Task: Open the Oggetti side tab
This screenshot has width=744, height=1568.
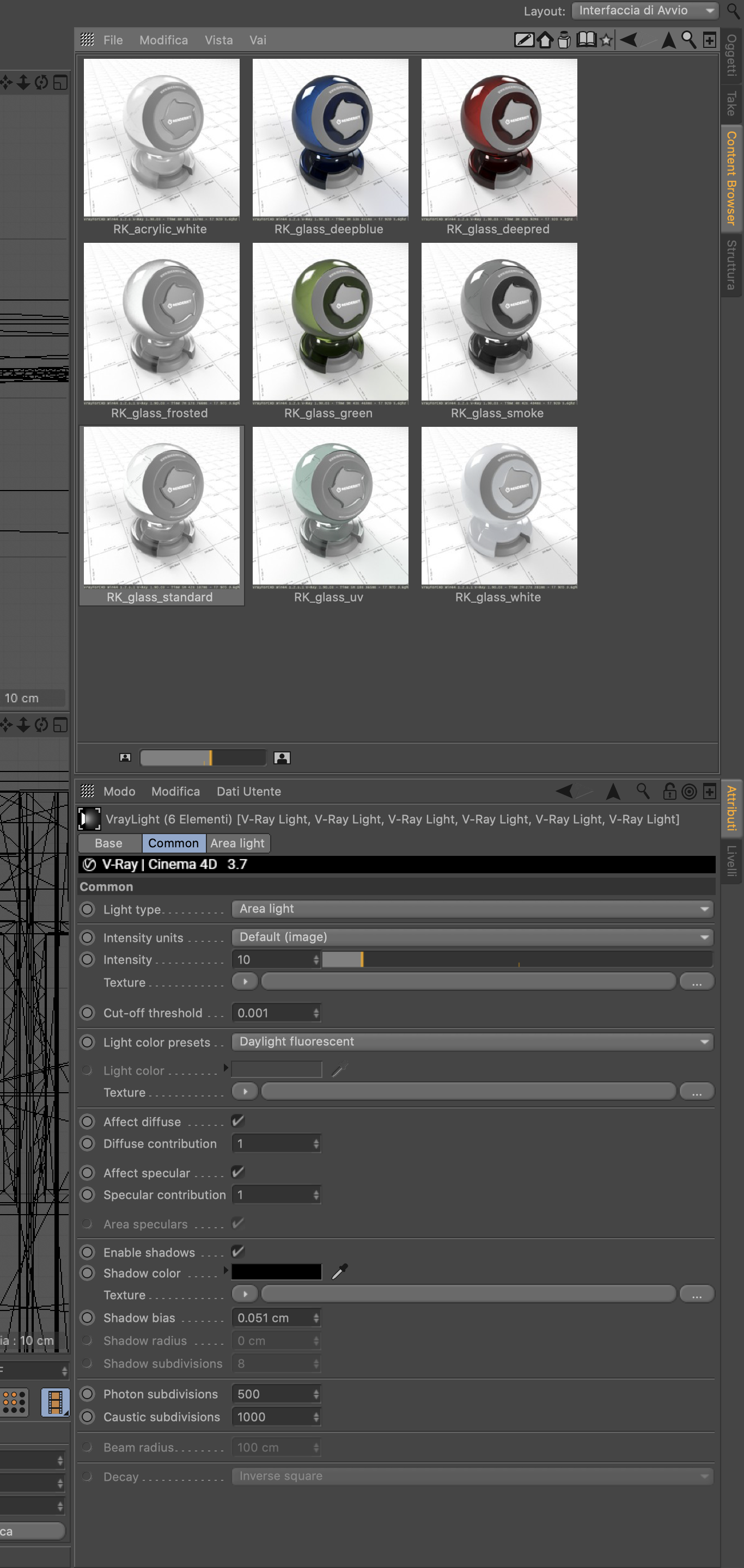Action: [732, 56]
